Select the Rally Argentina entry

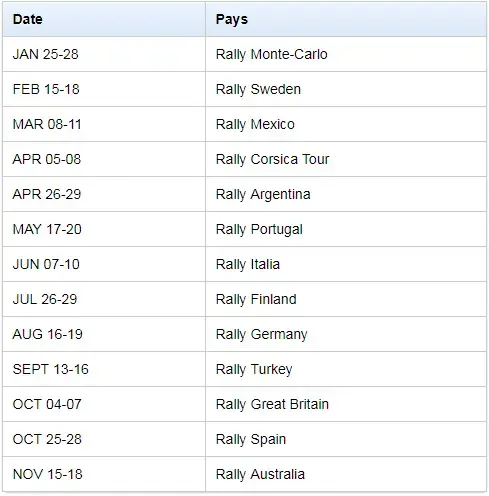[346, 194]
